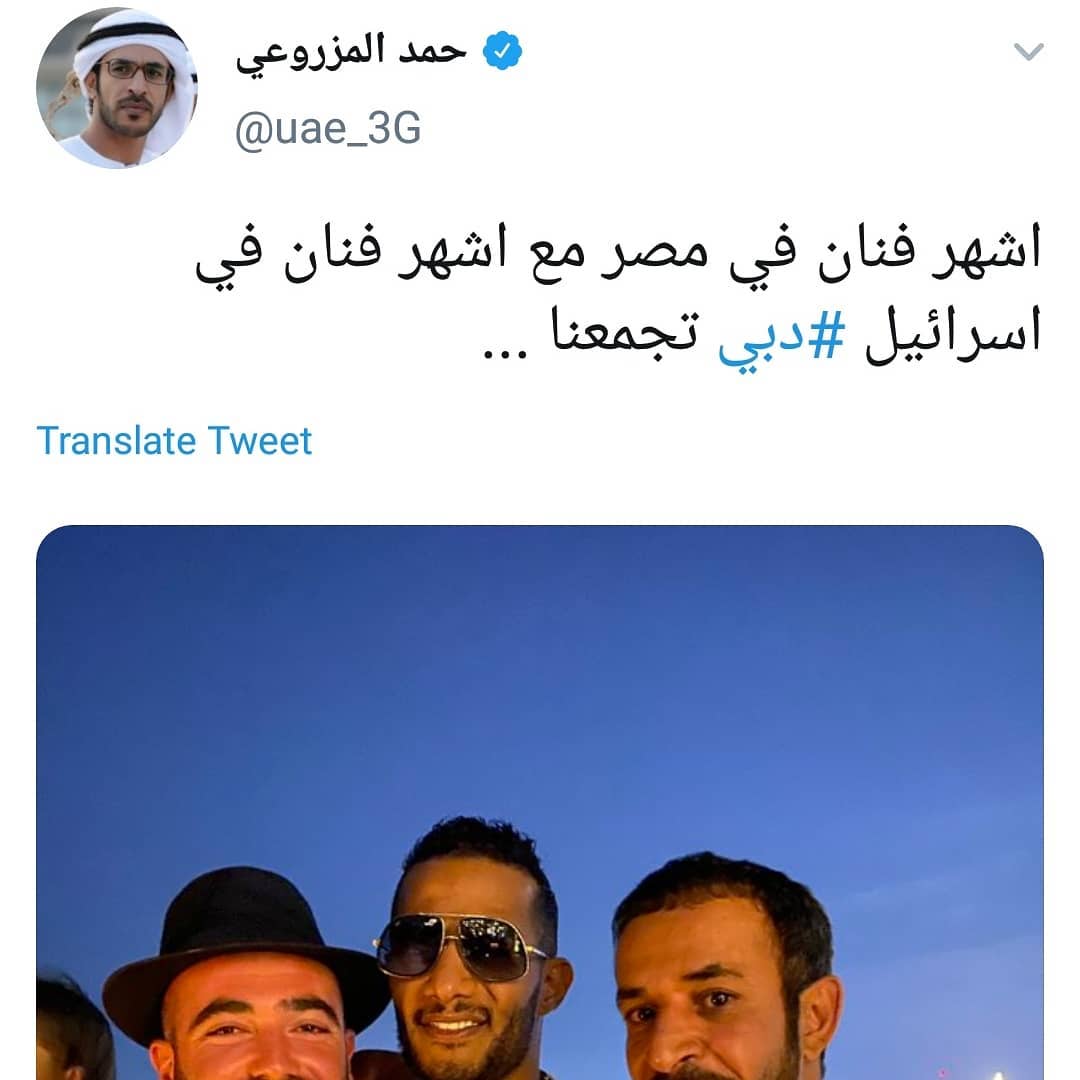Click the blue sky area of the photo
This screenshot has width=1080, height=1080.
pyautogui.click(x=540, y=675)
